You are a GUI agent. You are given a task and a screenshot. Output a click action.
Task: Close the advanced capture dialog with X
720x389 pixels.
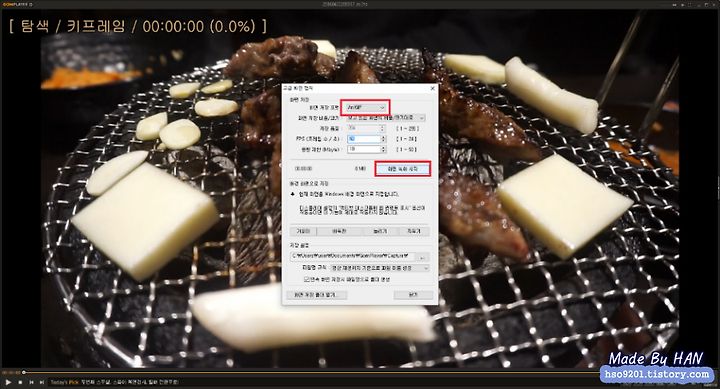click(432, 88)
